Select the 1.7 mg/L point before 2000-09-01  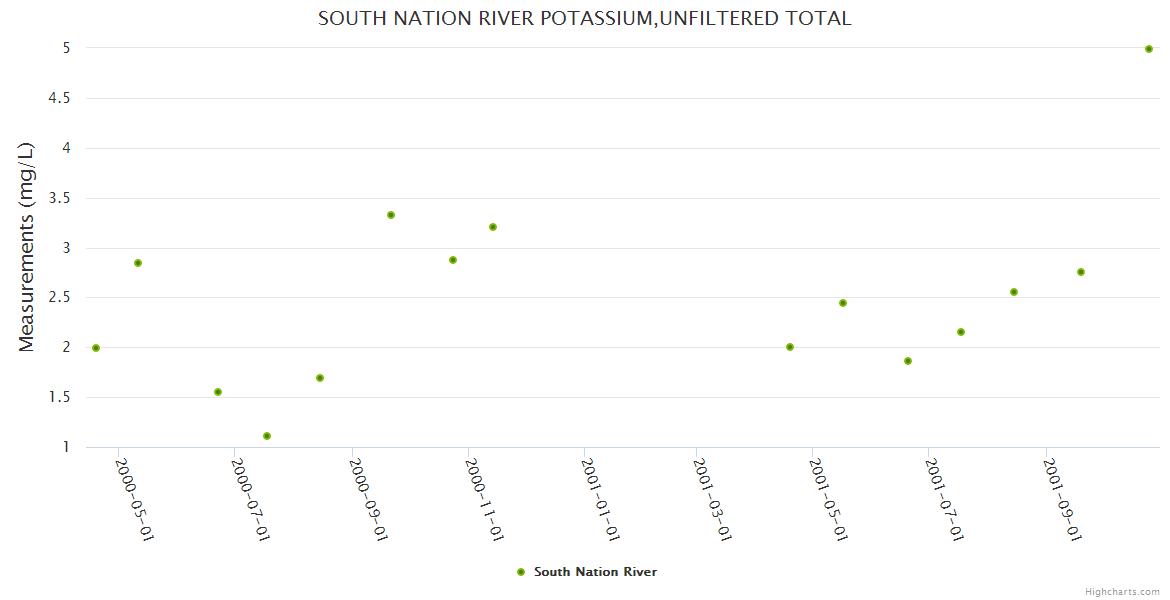pos(320,378)
